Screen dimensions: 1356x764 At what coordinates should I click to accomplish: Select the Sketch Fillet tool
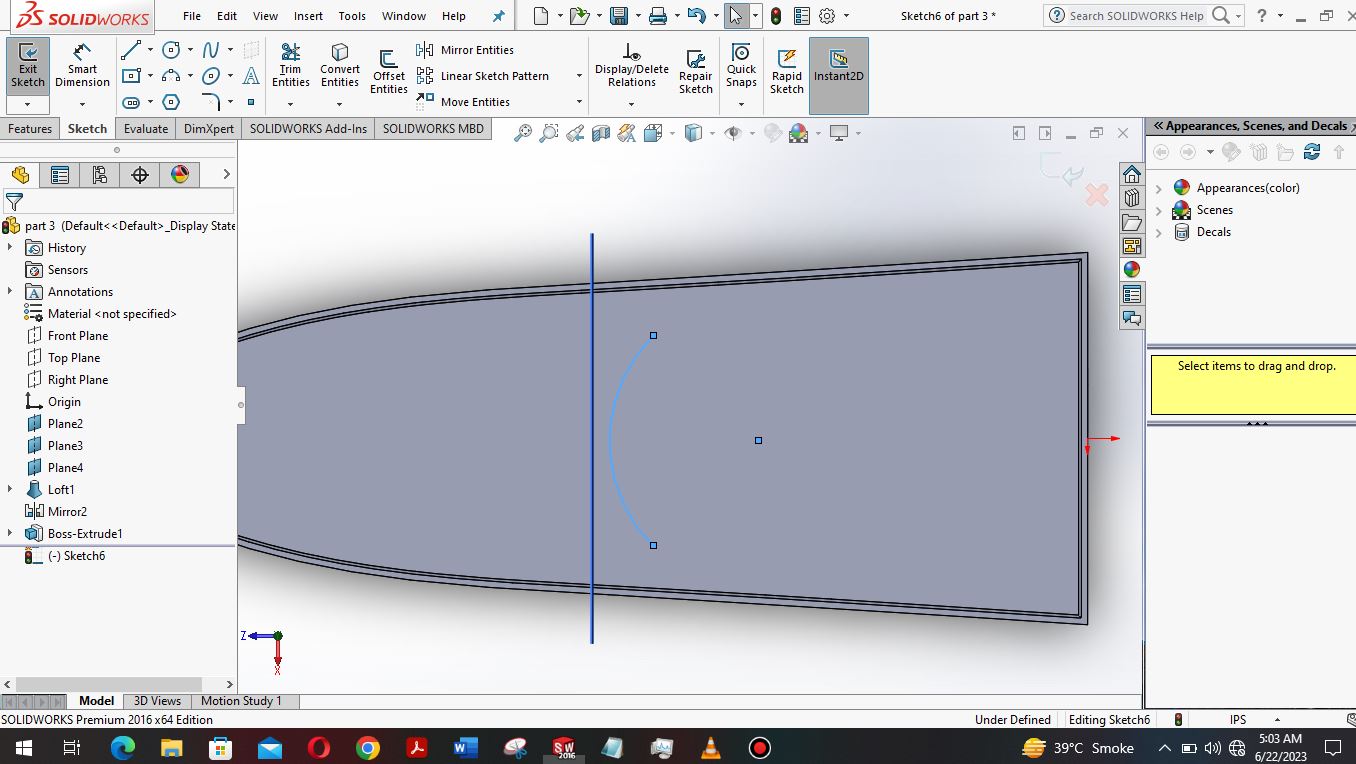tap(211, 102)
